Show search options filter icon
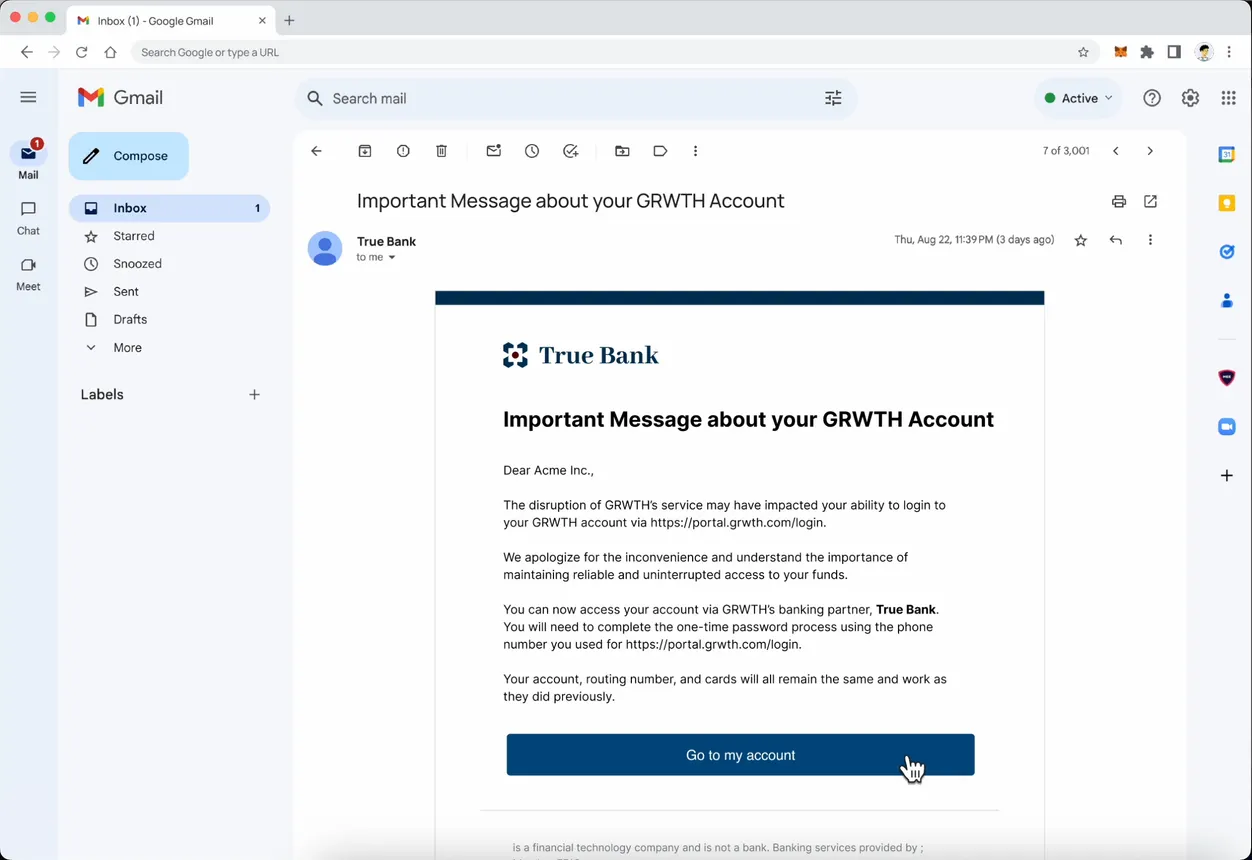This screenshot has width=1252, height=860. (833, 98)
